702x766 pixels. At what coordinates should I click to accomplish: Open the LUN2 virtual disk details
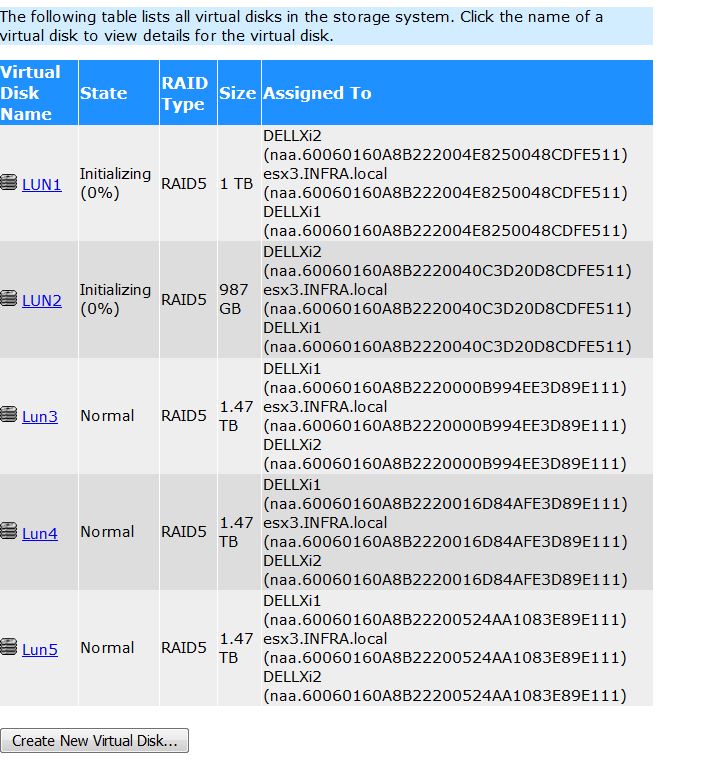(x=42, y=300)
